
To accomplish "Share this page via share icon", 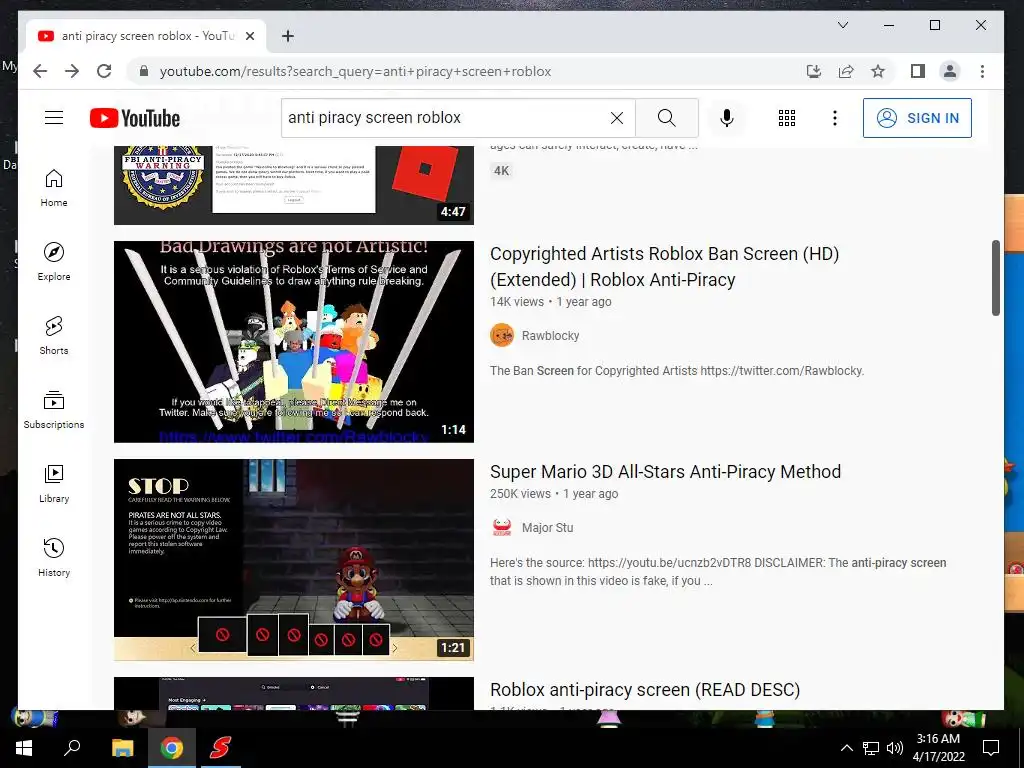I will click(846, 71).
